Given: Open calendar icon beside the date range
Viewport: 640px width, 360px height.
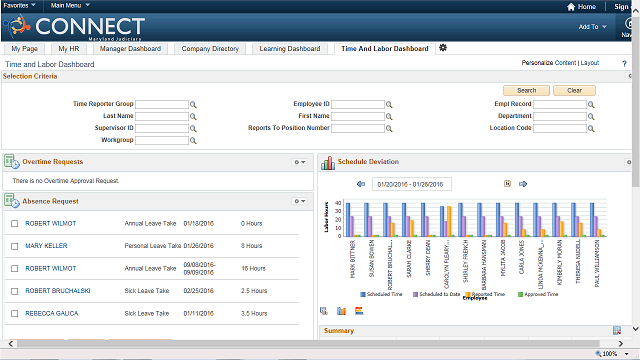Looking at the screenshot, I should 507,184.
